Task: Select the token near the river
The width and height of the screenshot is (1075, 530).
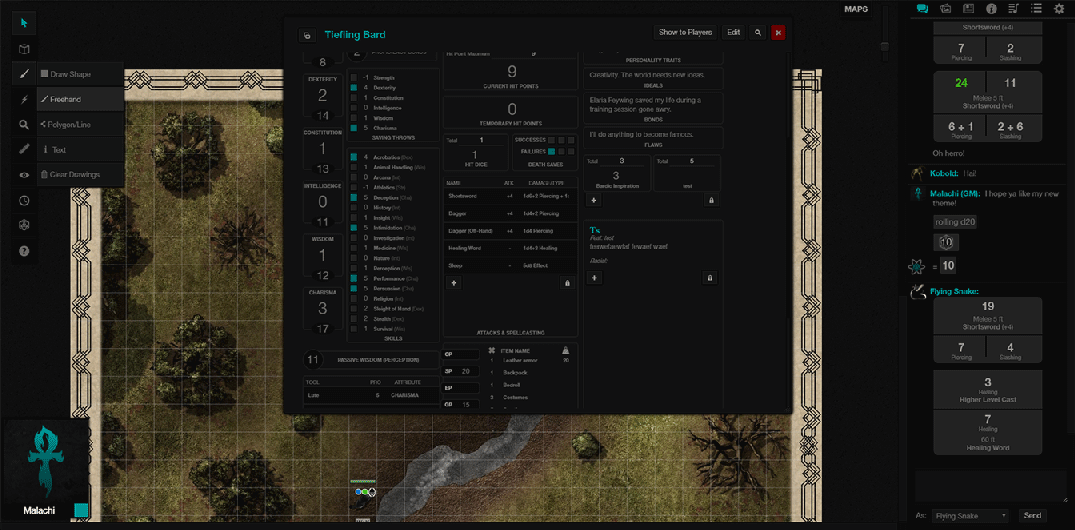Action: 363,499
